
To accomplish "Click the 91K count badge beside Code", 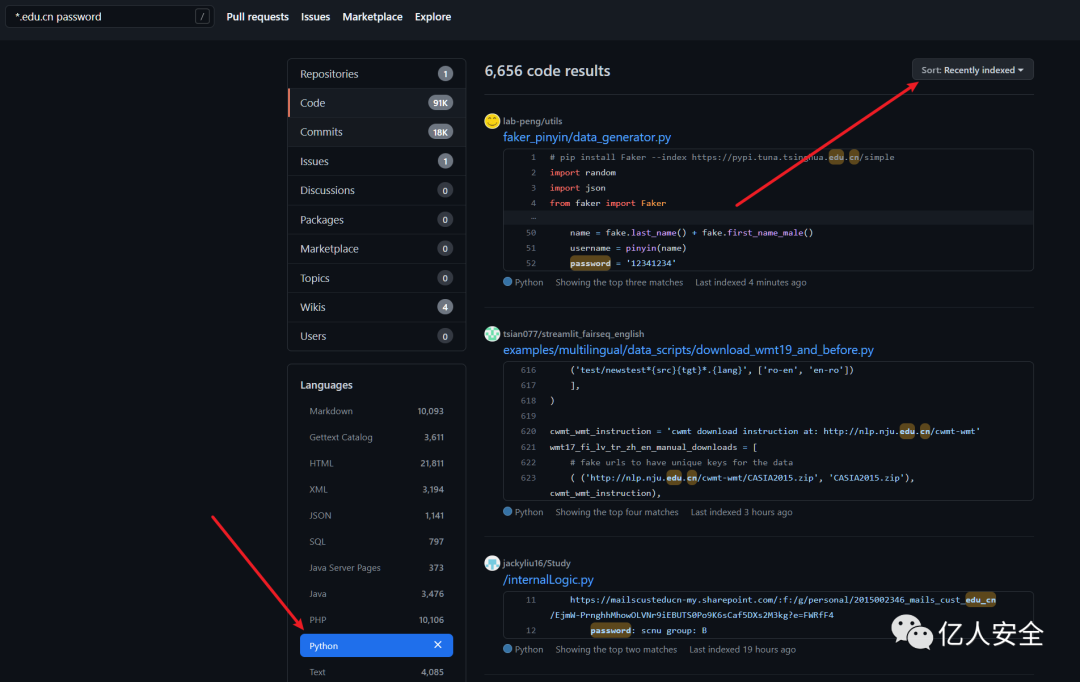I will 440,103.
